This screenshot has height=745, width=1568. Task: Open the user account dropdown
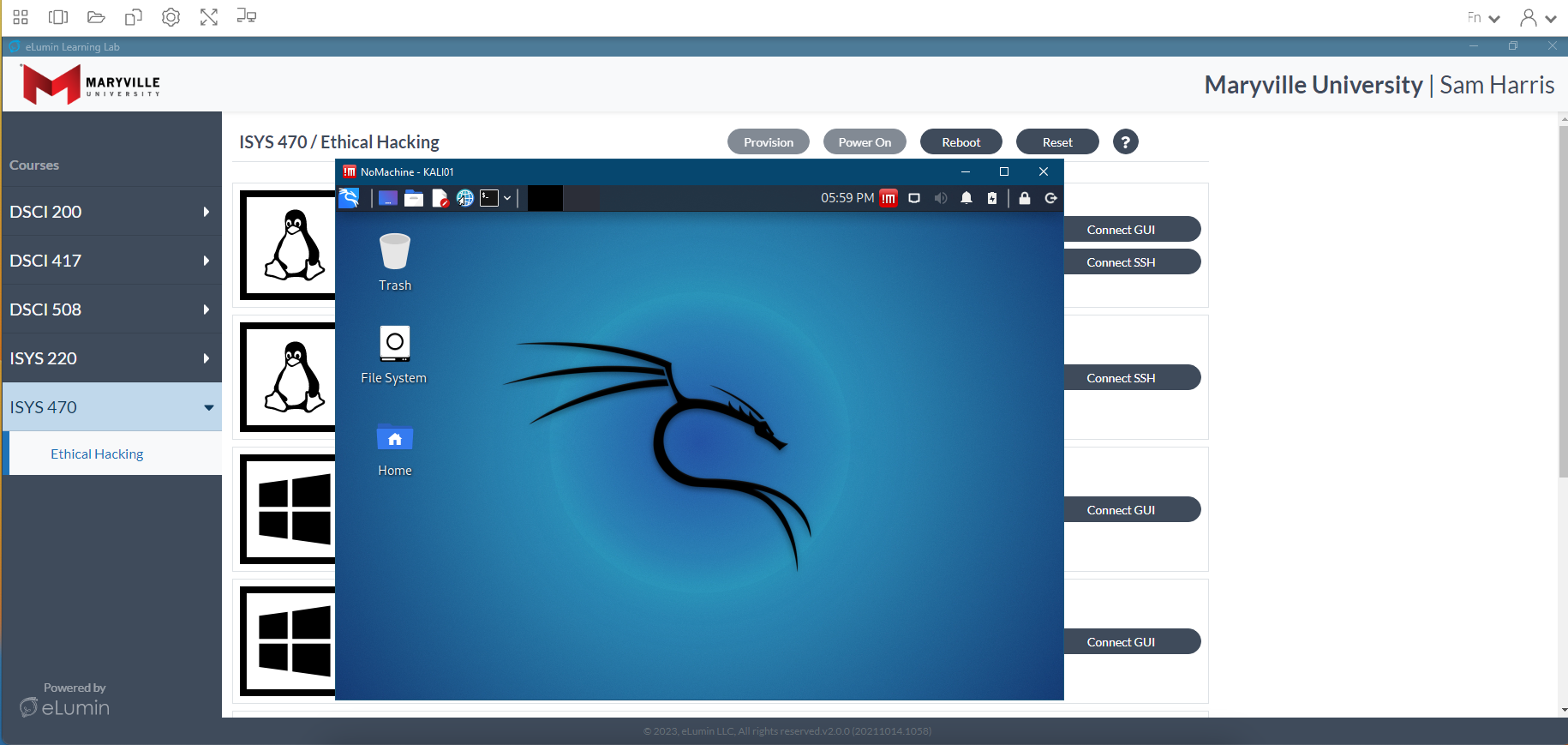coord(1538,17)
